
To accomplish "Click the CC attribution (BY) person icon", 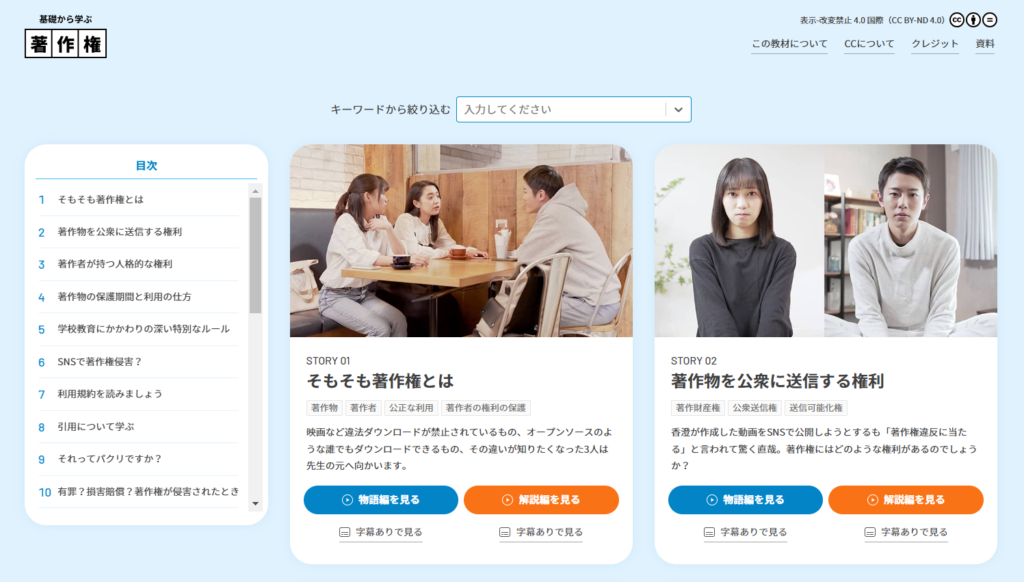I will pos(973,19).
